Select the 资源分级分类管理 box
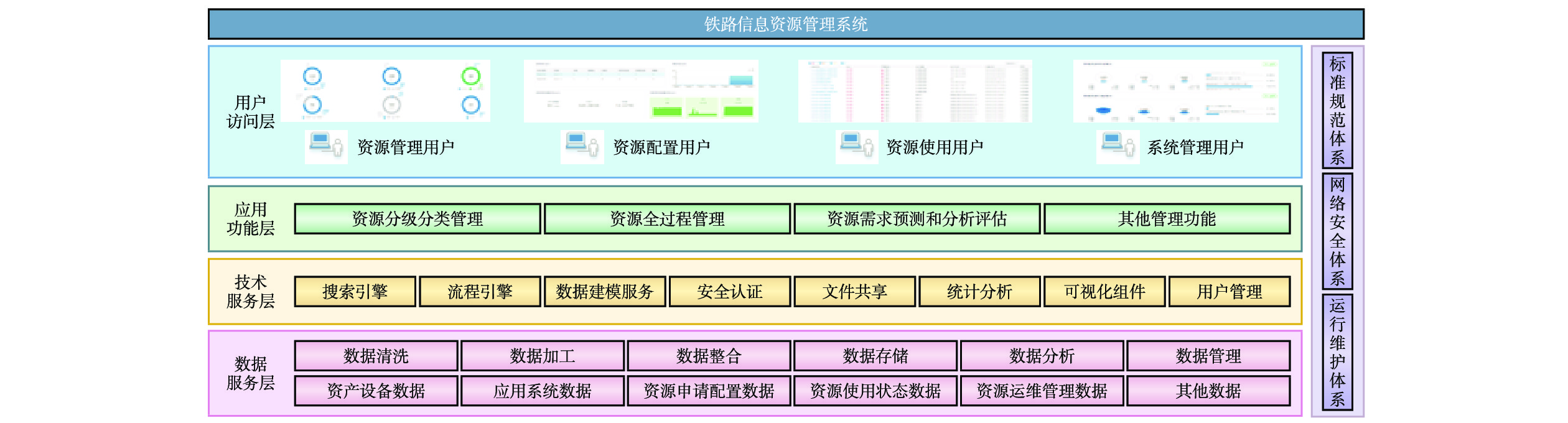 [x=417, y=219]
